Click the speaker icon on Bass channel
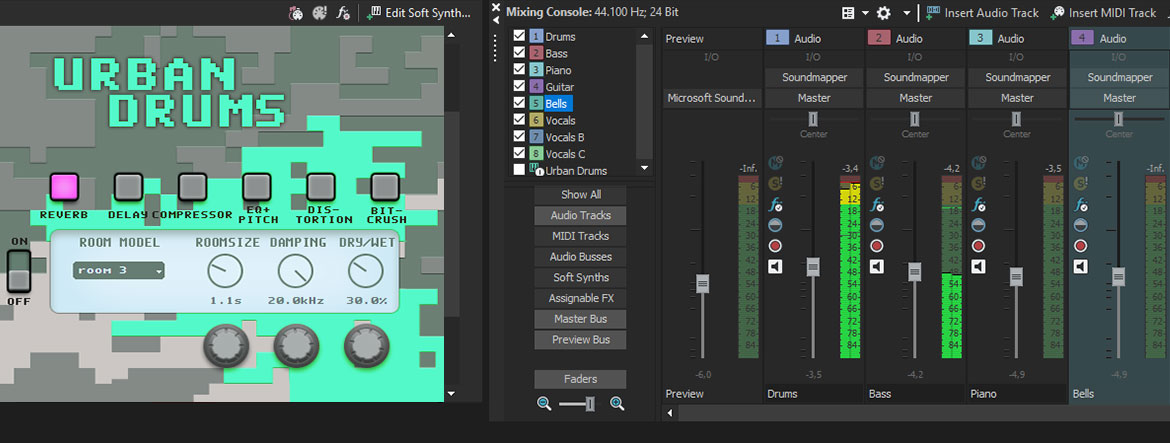This screenshot has width=1170, height=443. [877, 267]
